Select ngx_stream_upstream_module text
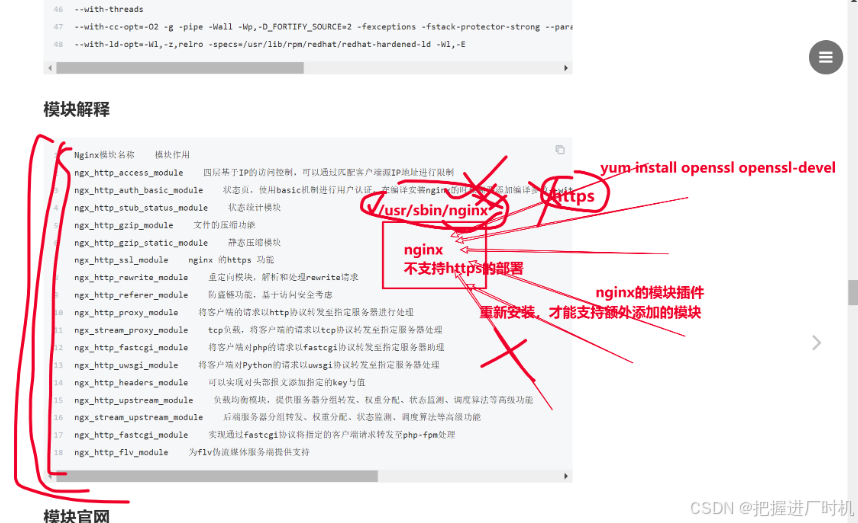Image resolution: width=858 pixels, height=523 pixels. pyautogui.click(x=138, y=417)
